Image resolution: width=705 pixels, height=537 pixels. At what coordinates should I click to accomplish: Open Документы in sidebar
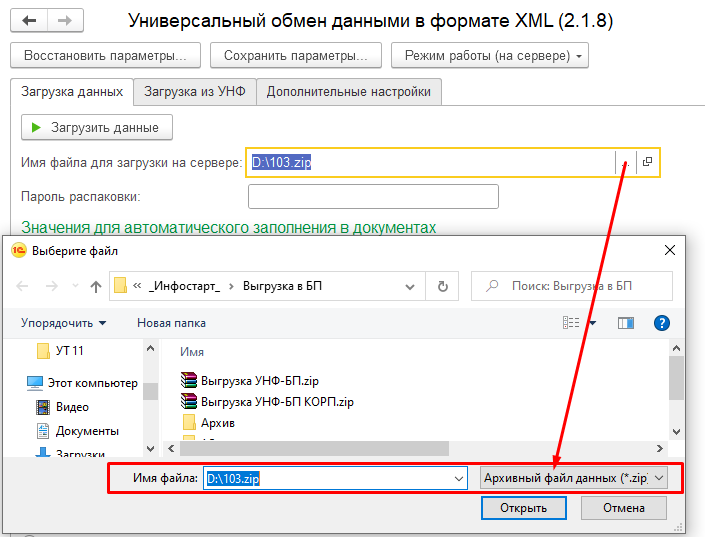point(77,431)
